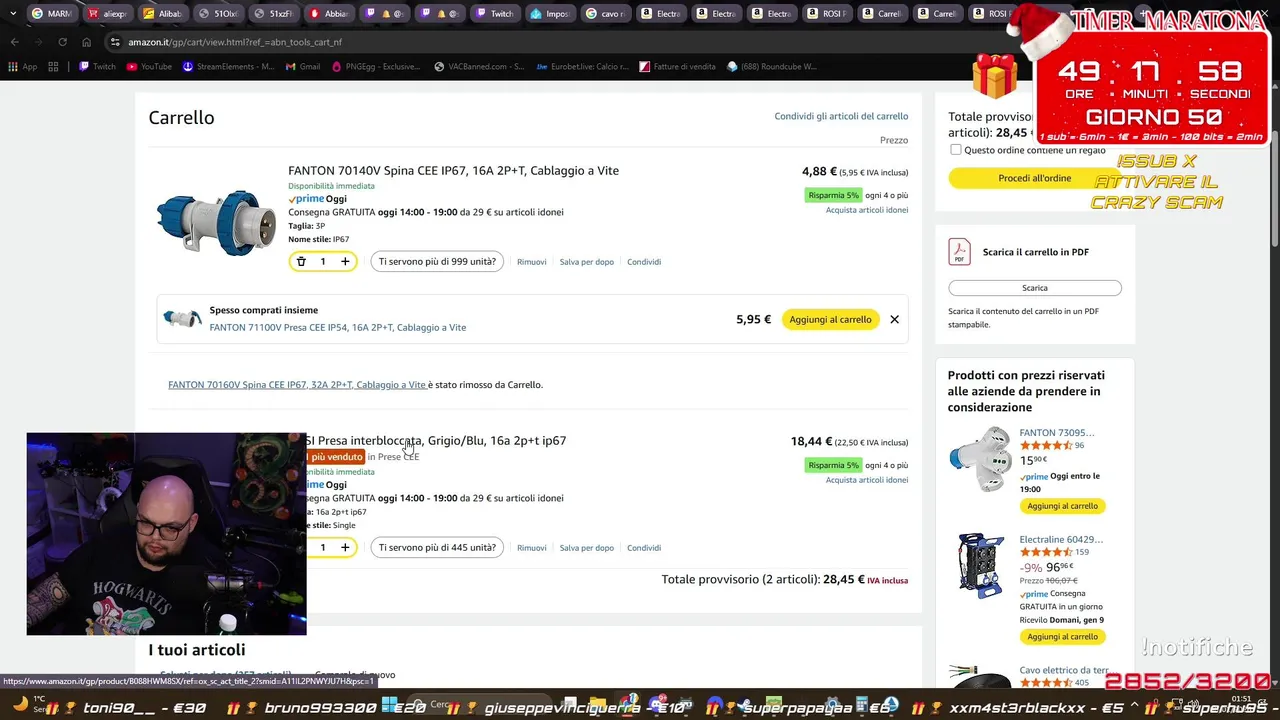The height and width of the screenshot is (720, 1280).
Task: Open the StreamElements bookmark
Action: click(x=228, y=67)
